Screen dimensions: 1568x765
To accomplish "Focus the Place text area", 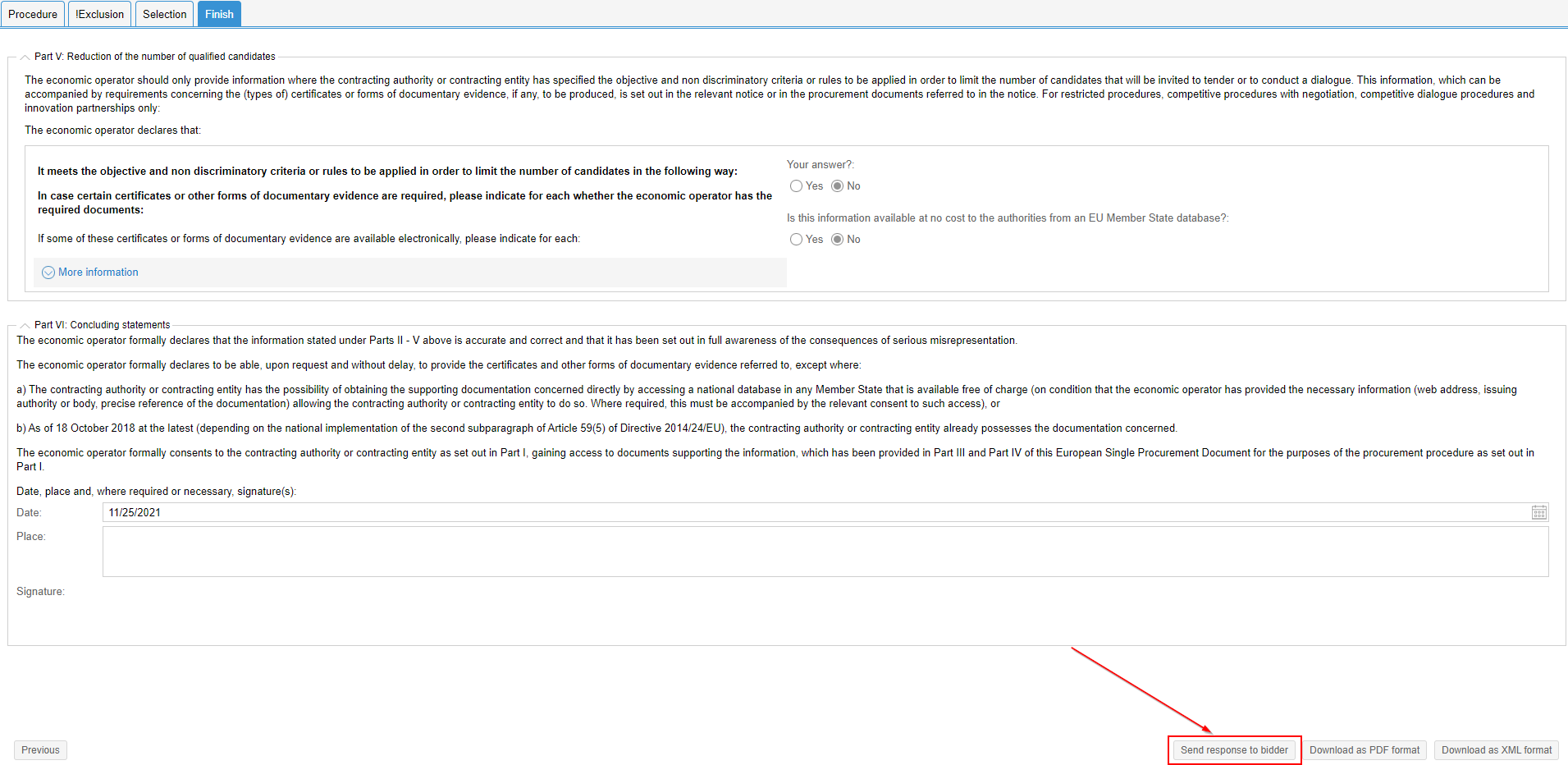I will coord(825,552).
